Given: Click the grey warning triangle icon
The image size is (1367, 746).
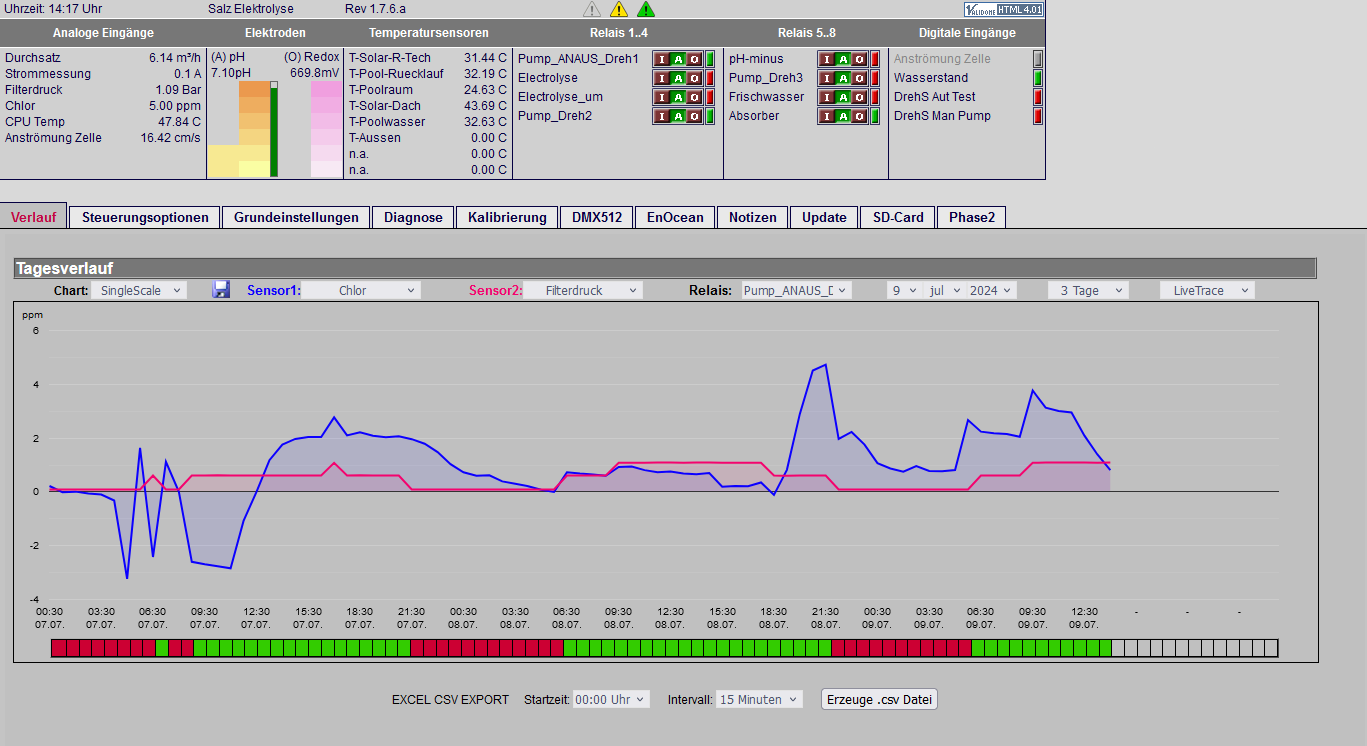Looking at the screenshot, I should [592, 9].
